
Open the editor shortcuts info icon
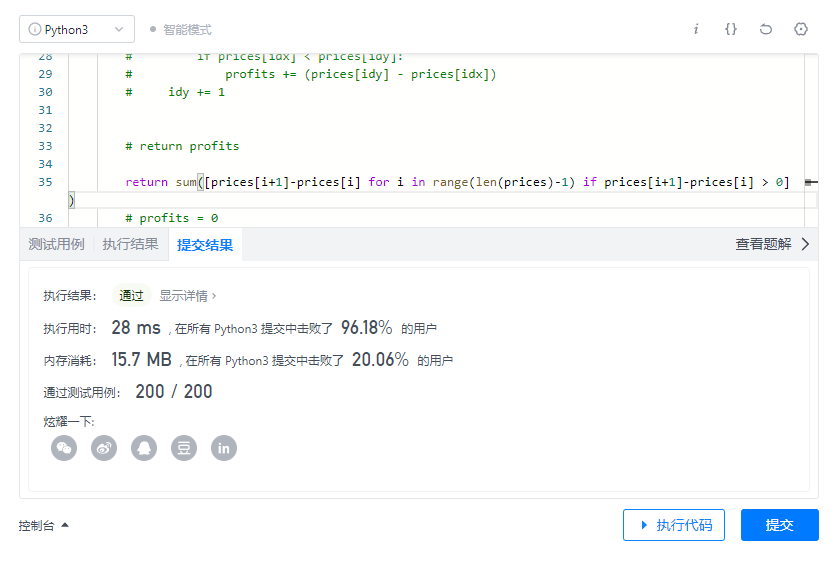696,29
